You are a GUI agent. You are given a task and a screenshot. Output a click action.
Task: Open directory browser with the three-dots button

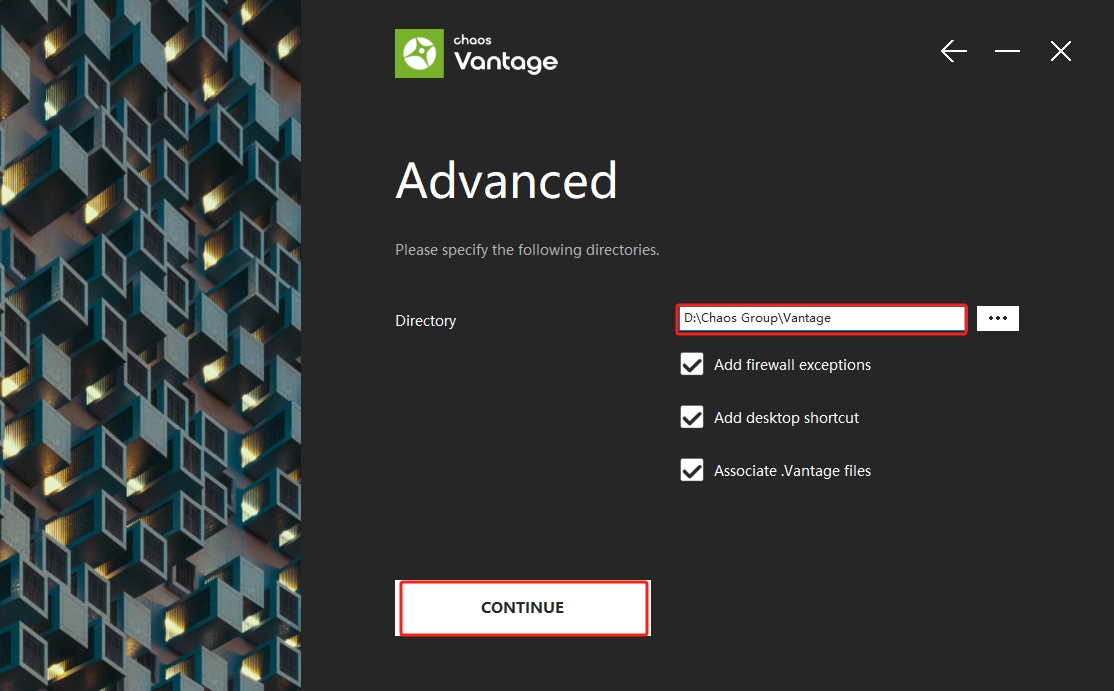click(997, 318)
